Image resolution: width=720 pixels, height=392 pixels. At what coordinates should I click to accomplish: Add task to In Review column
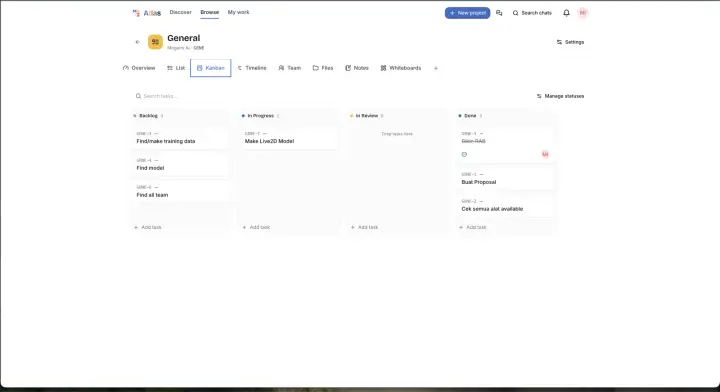(365, 227)
